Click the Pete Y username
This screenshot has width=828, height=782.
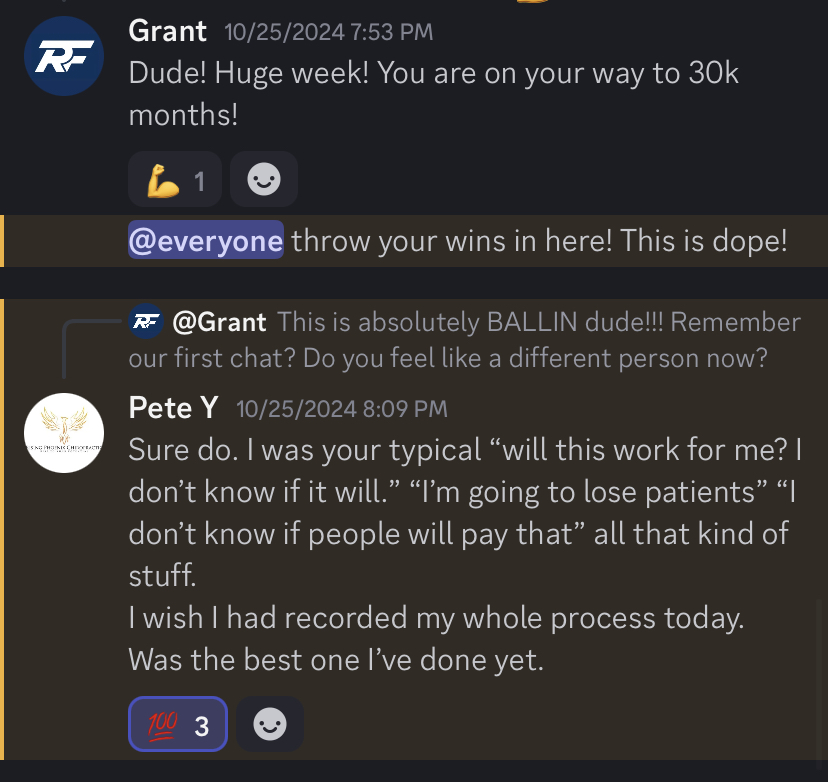point(173,408)
